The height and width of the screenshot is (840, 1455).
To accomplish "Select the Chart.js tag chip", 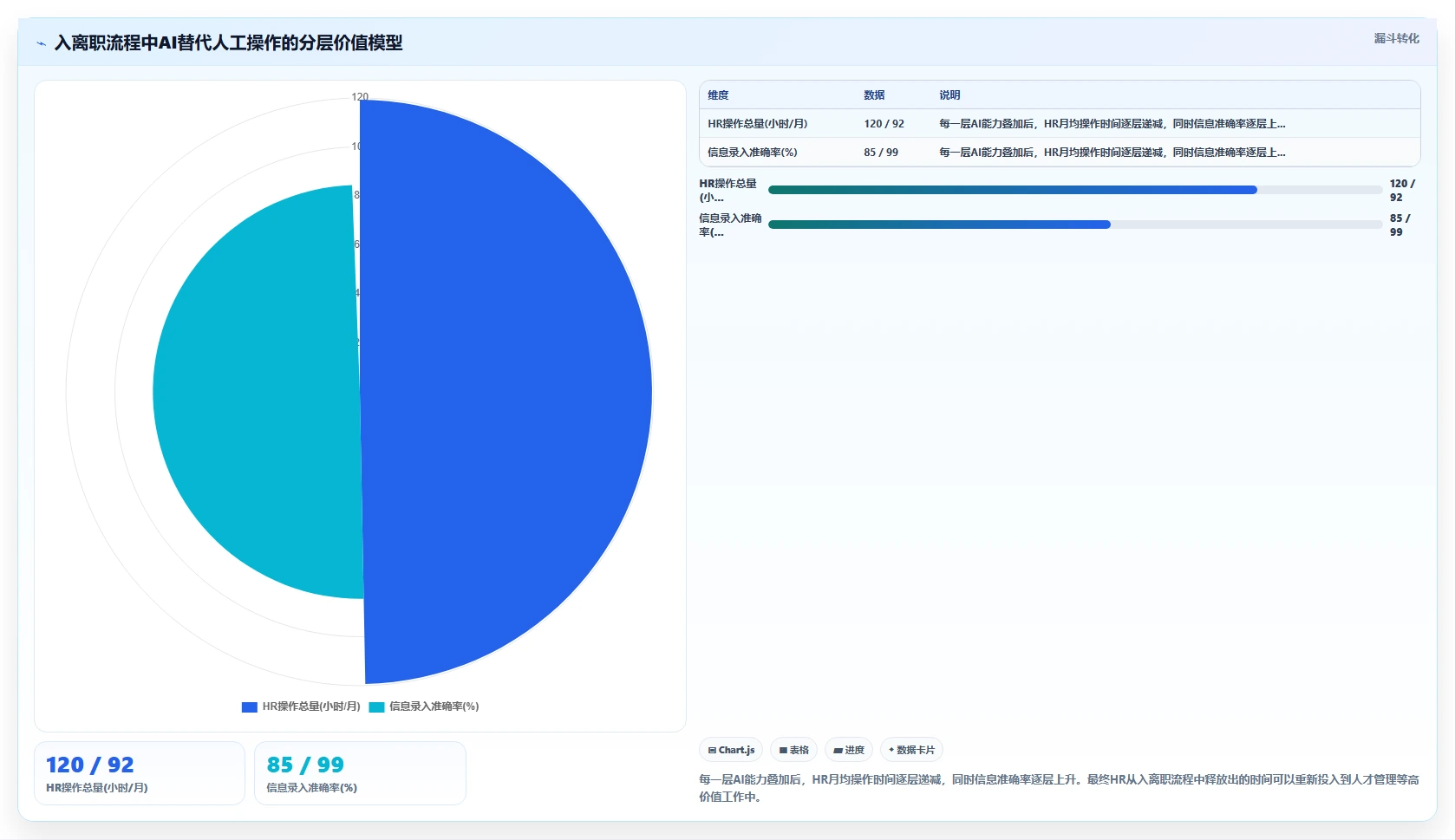I will pyautogui.click(x=731, y=750).
